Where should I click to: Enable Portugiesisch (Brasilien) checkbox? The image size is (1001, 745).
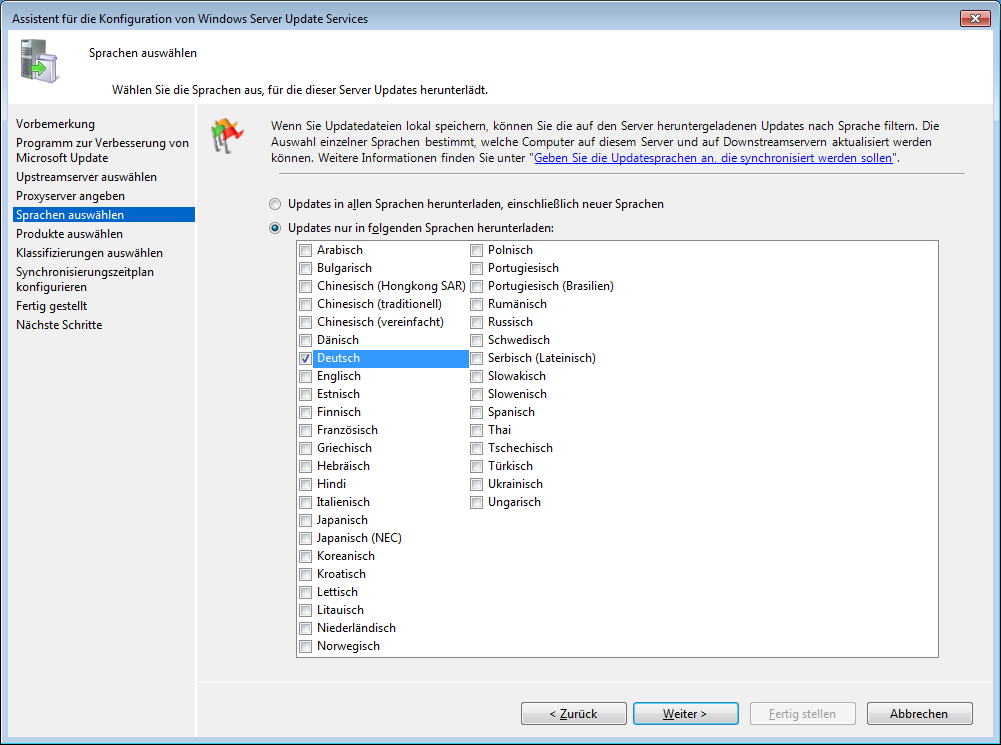476,286
